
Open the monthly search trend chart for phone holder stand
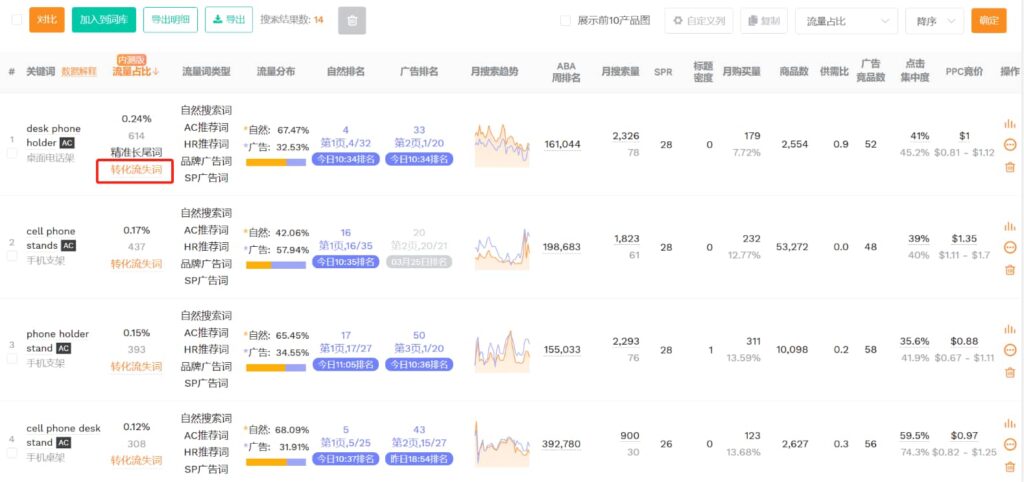click(502, 351)
